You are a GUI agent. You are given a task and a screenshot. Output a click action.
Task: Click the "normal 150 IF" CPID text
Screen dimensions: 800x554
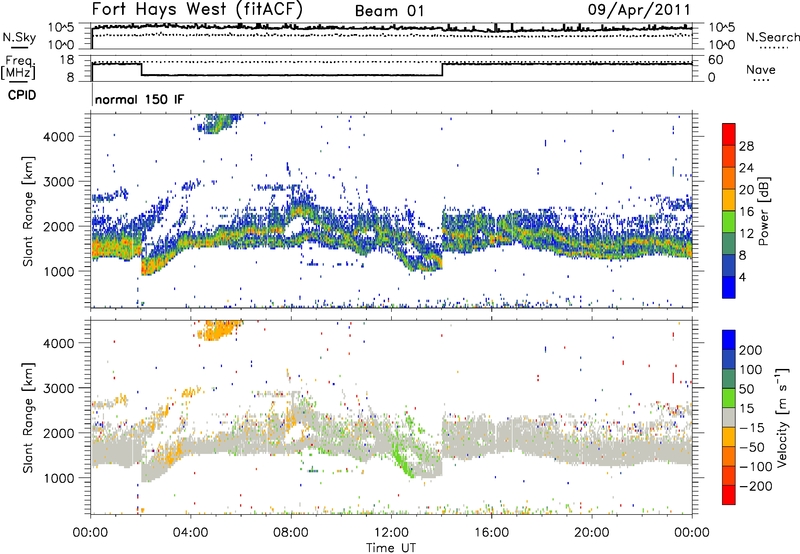click(x=139, y=99)
